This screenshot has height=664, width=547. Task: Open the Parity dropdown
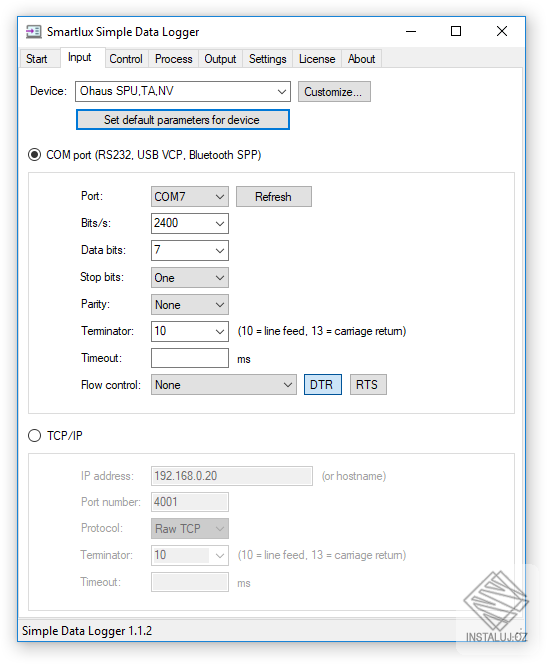[x=190, y=304]
